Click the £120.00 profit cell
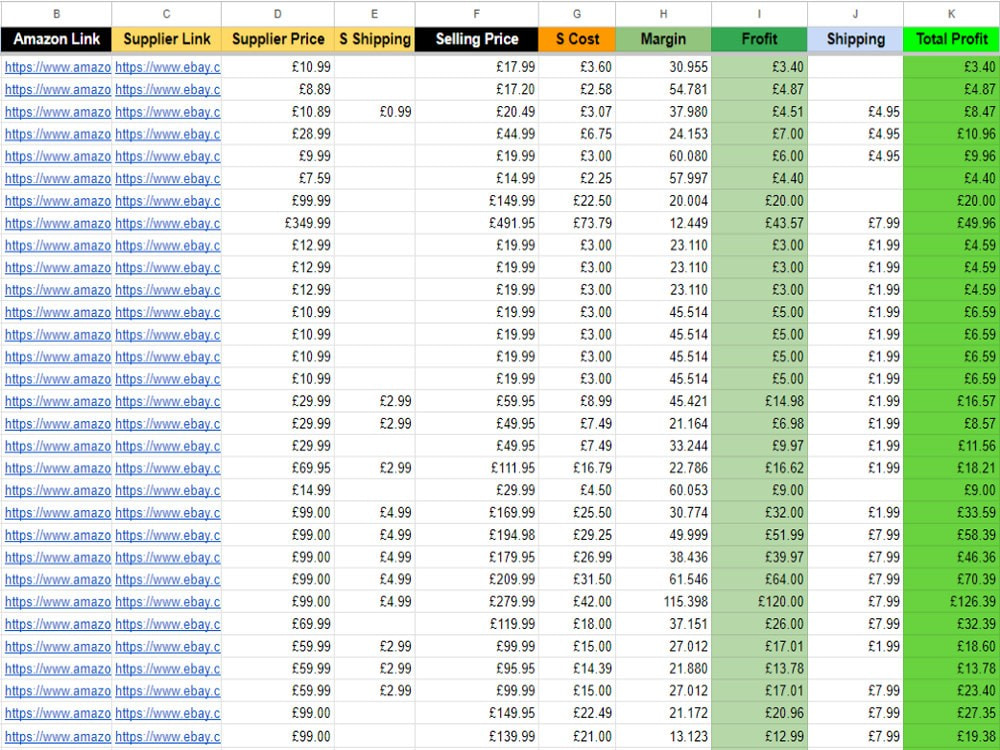 coord(759,602)
